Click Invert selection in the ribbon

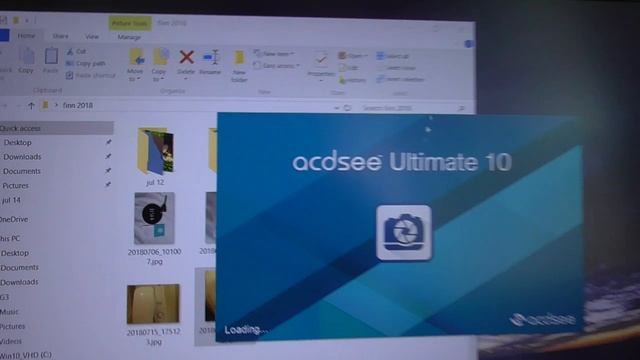pos(400,79)
